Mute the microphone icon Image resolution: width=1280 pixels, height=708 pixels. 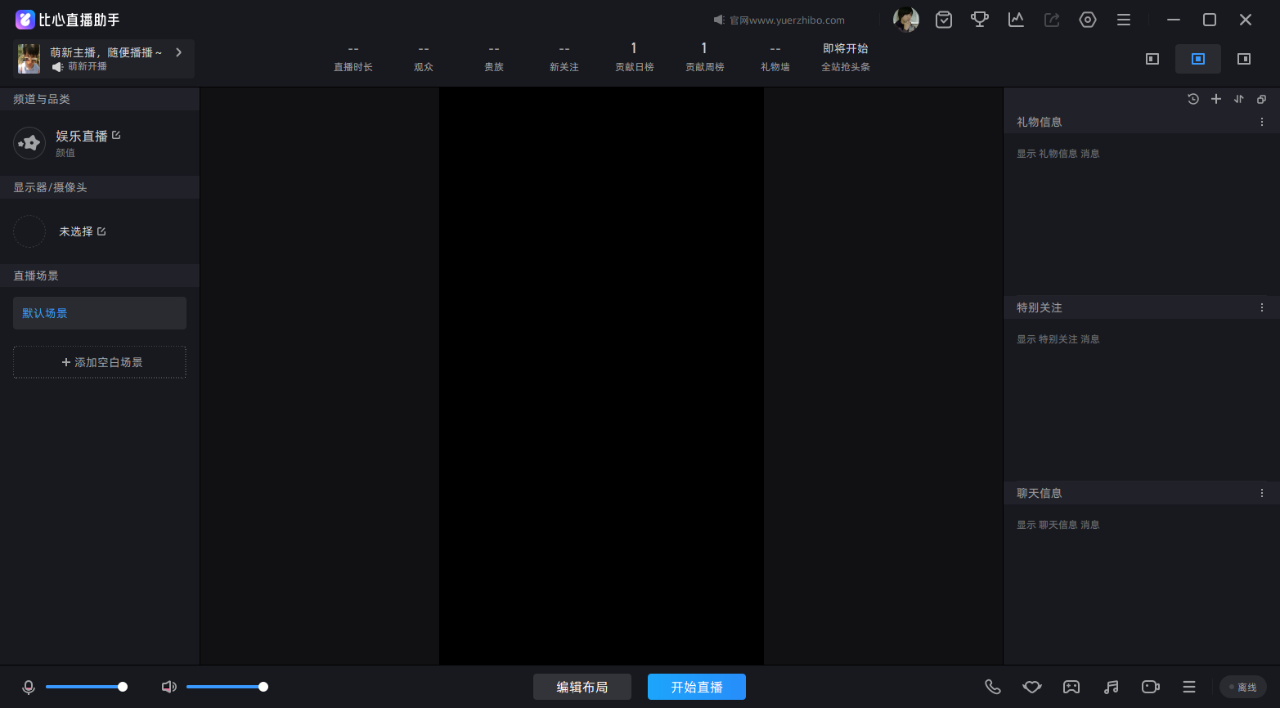click(x=29, y=687)
